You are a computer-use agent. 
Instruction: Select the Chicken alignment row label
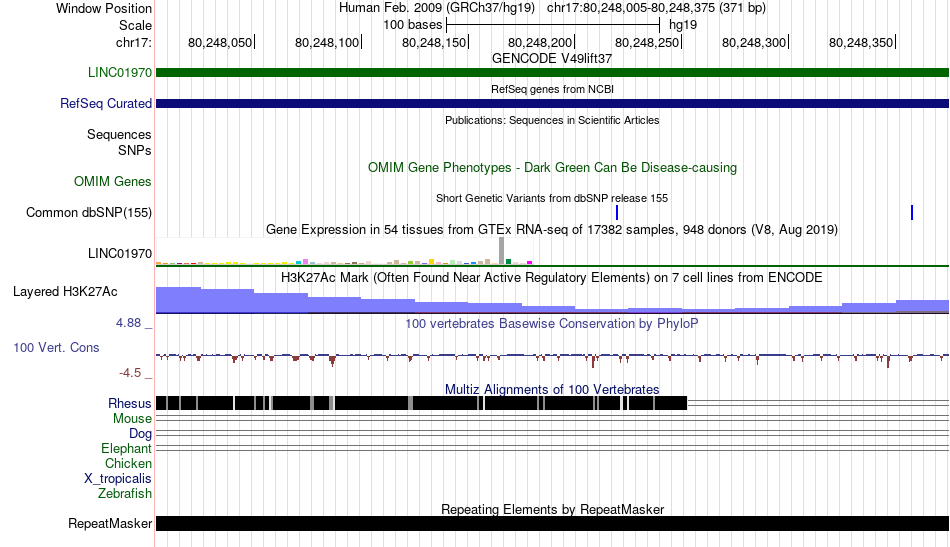(128, 463)
